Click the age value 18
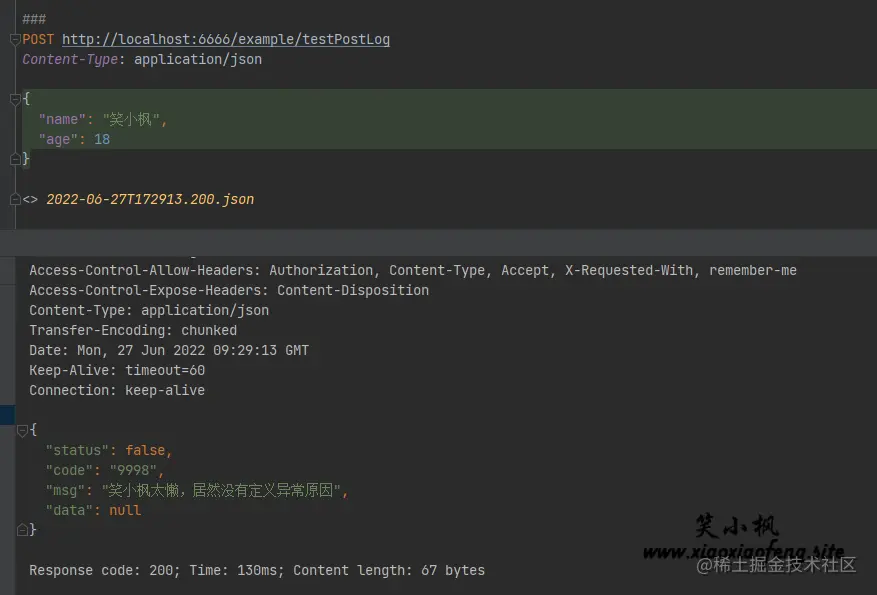877x595 pixels. pos(102,139)
